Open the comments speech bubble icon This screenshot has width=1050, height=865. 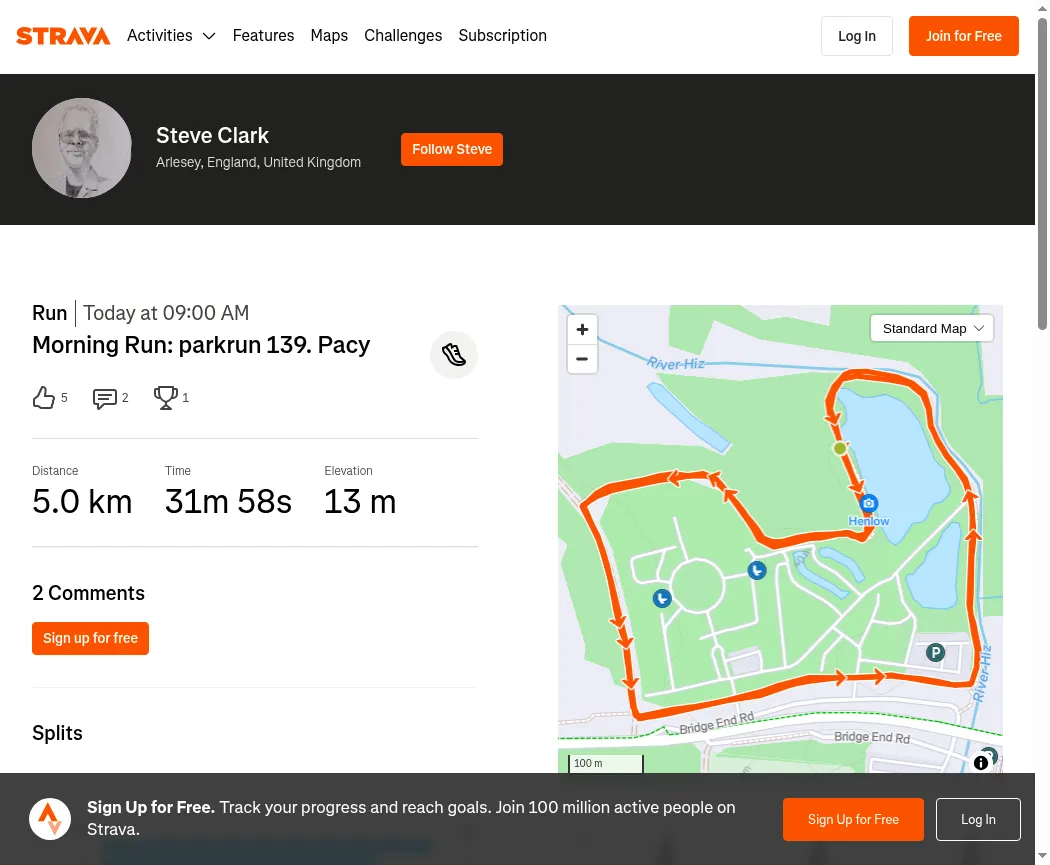[104, 398]
